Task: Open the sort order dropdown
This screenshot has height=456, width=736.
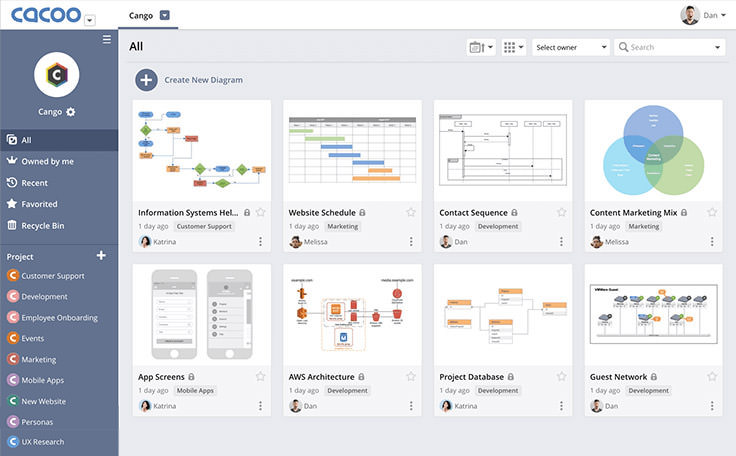Action: pos(481,47)
